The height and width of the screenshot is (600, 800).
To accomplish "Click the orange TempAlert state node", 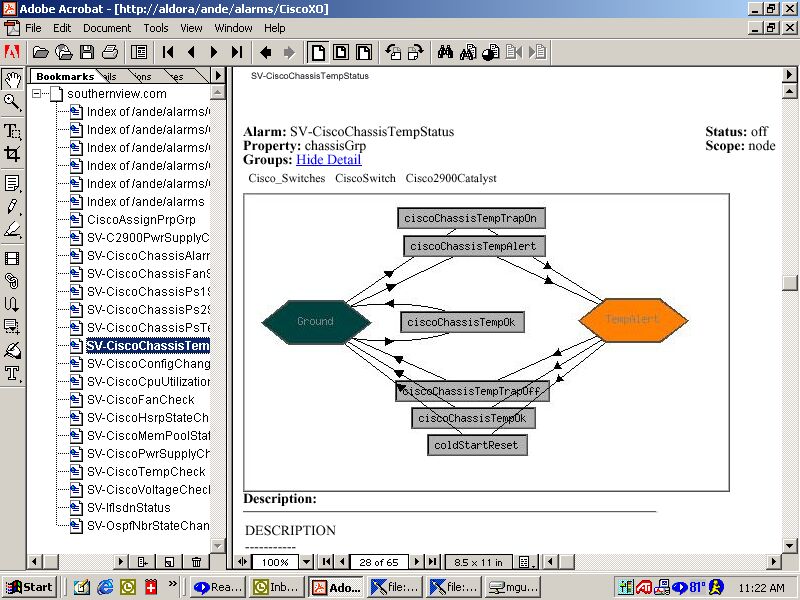I will pos(633,320).
